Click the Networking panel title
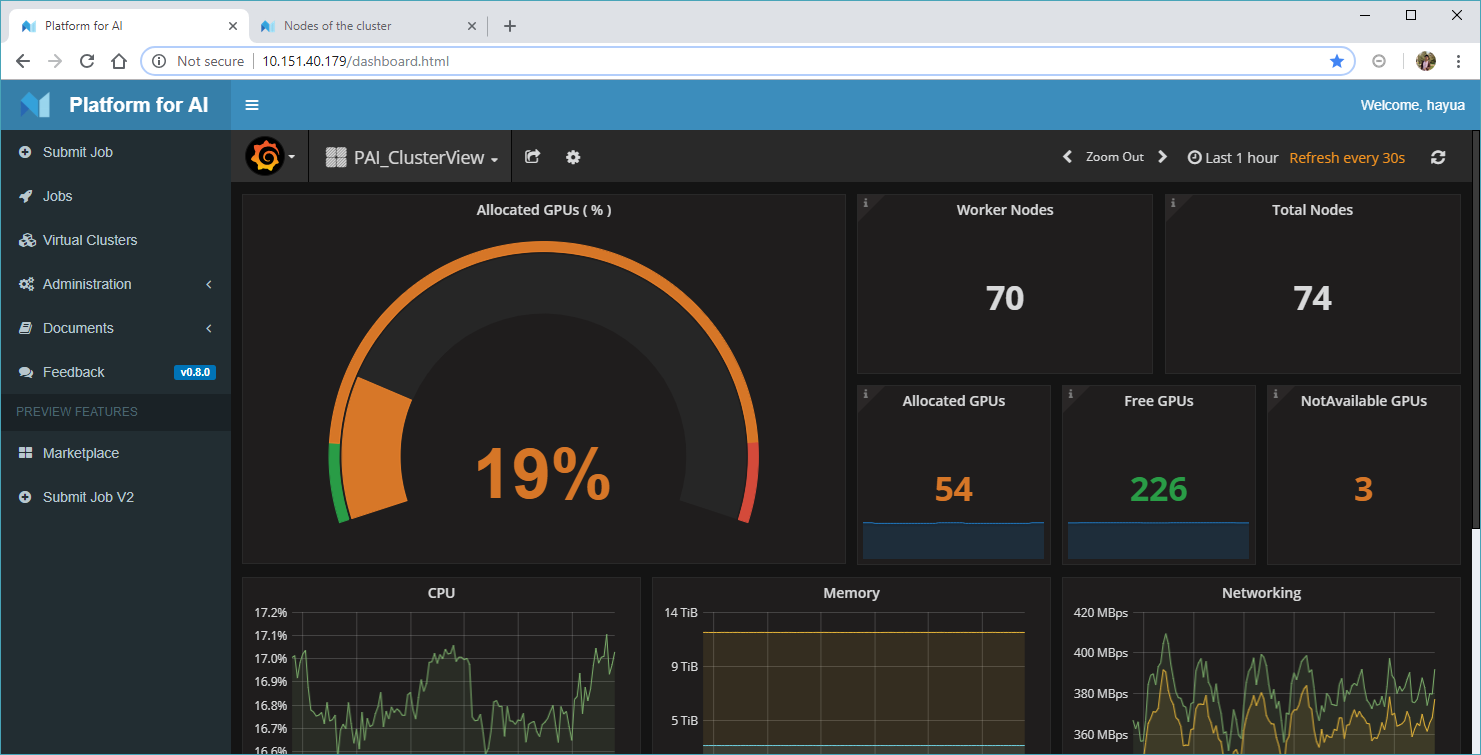This screenshot has width=1481, height=755. click(1261, 593)
